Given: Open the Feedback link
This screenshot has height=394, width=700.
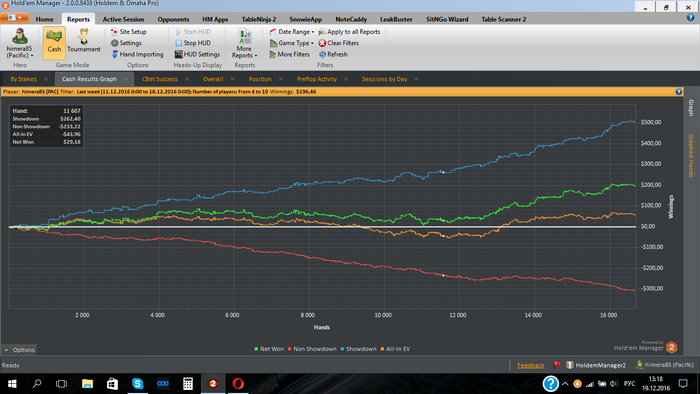Looking at the screenshot, I should [x=530, y=365].
